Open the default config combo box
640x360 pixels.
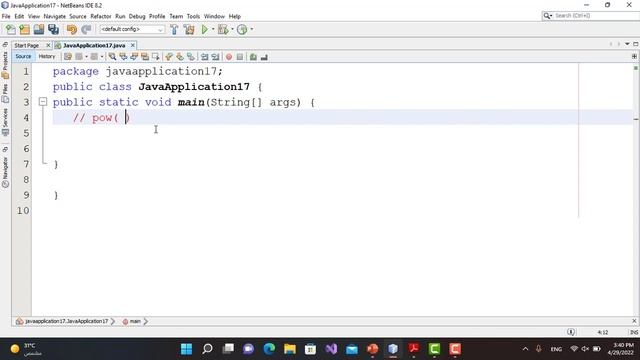coord(132,29)
